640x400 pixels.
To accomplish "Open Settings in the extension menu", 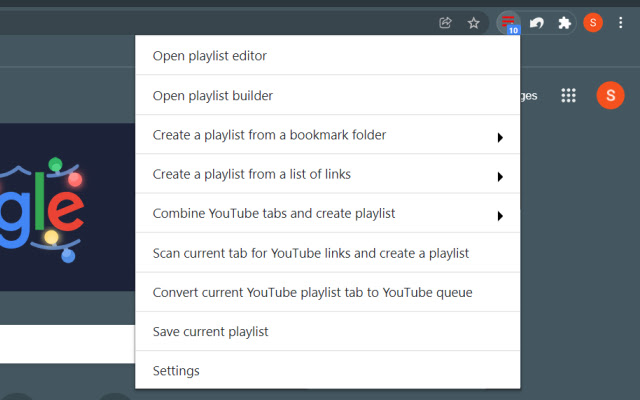I will [x=328, y=370].
